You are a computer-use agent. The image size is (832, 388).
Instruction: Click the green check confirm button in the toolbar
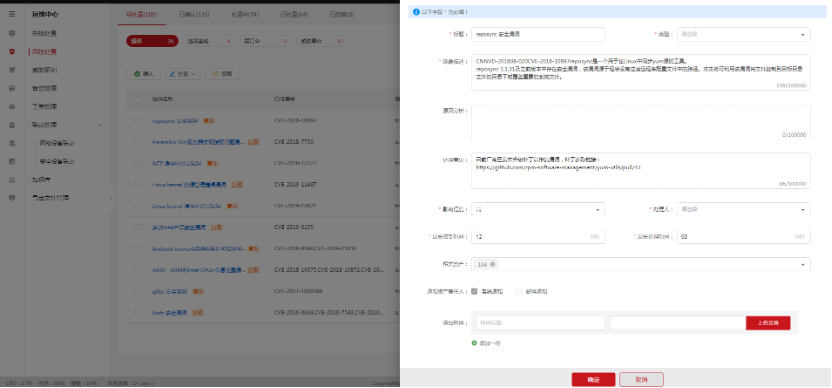click(143, 74)
